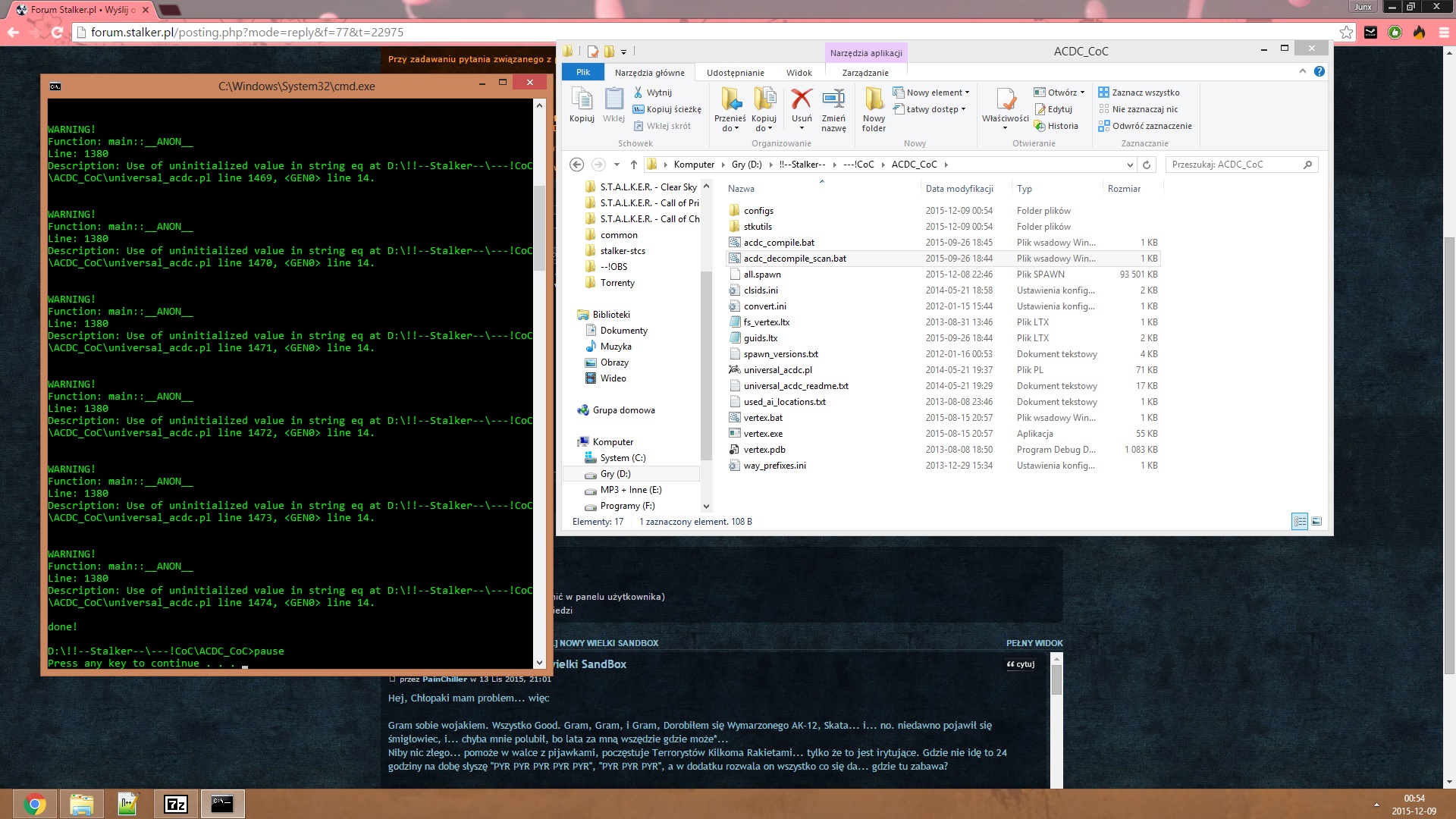Click Kopiuj ścieżkę in ribbon
The height and width of the screenshot is (819, 1456).
pyautogui.click(x=667, y=109)
